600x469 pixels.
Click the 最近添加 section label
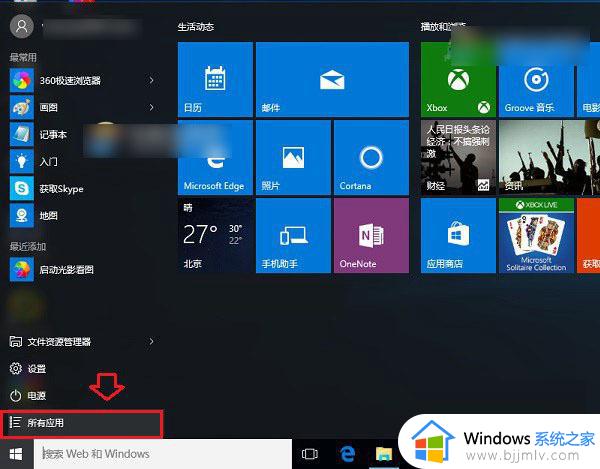[28, 246]
